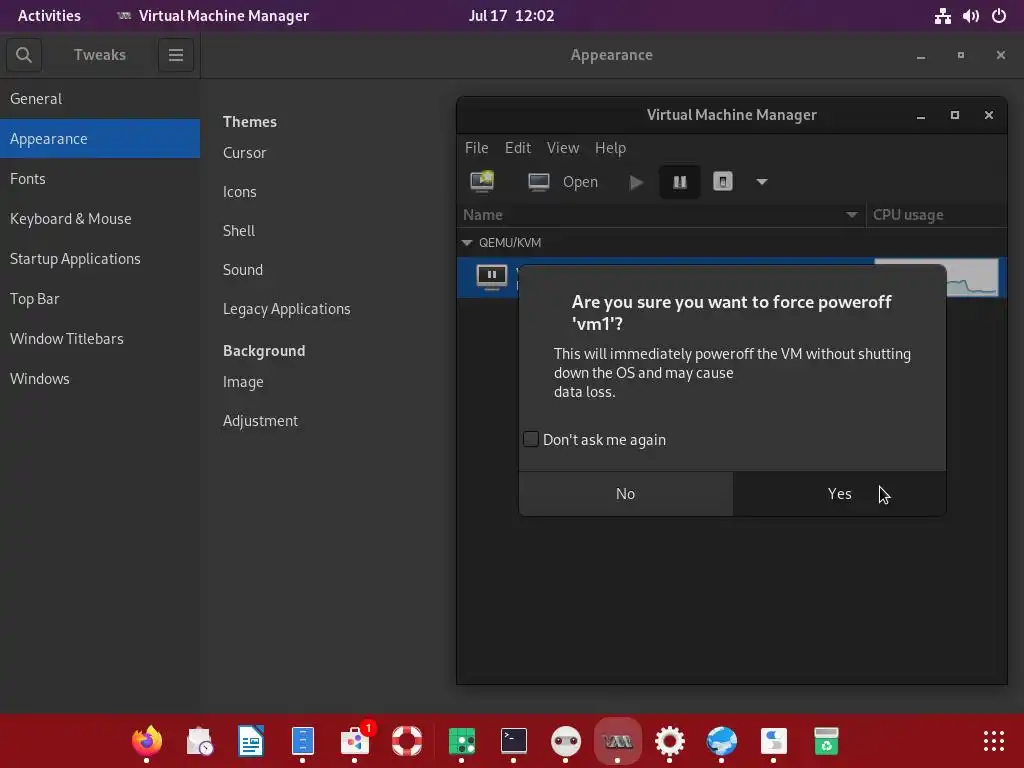
Task: Click the paused vm1 monitor icon
Action: tap(492, 277)
